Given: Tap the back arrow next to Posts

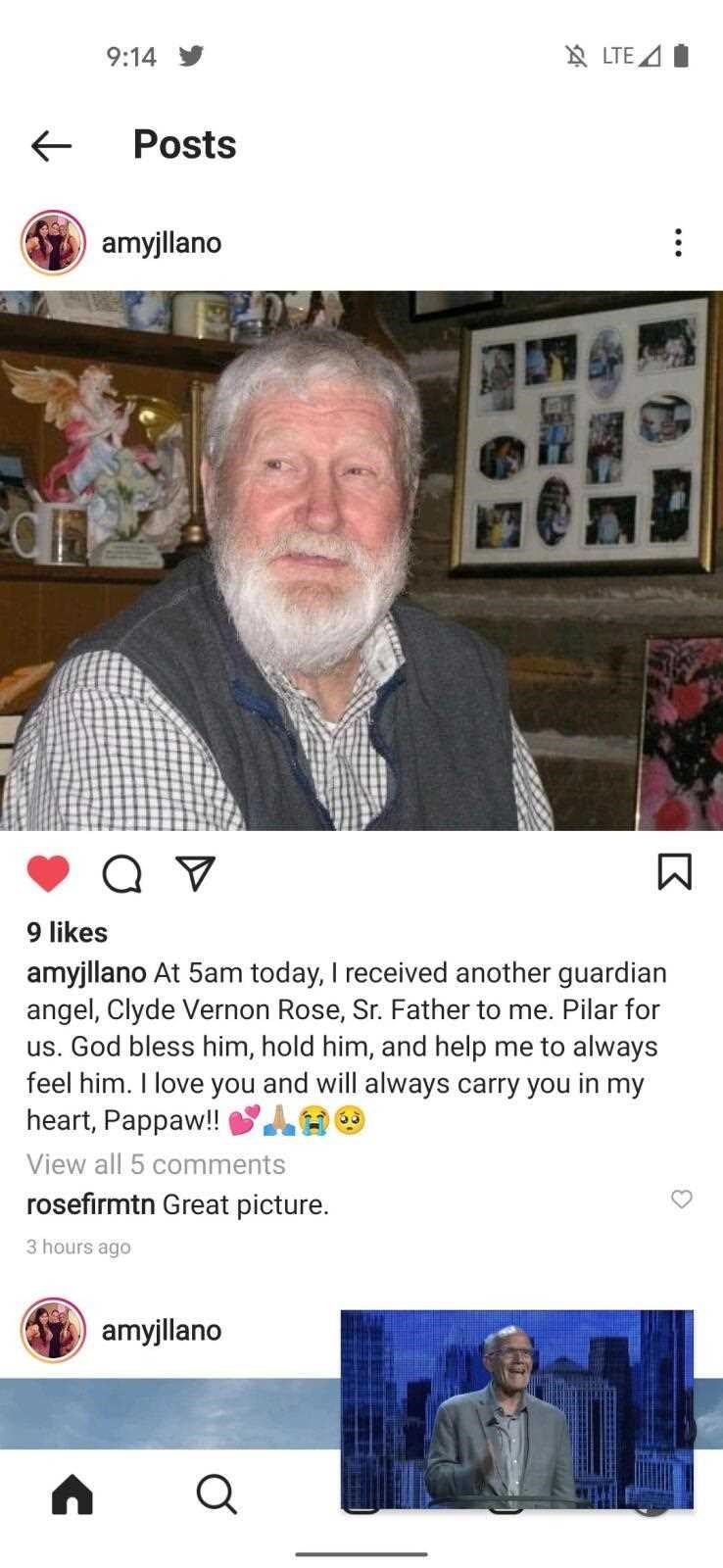Looking at the screenshot, I should (x=51, y=146).
